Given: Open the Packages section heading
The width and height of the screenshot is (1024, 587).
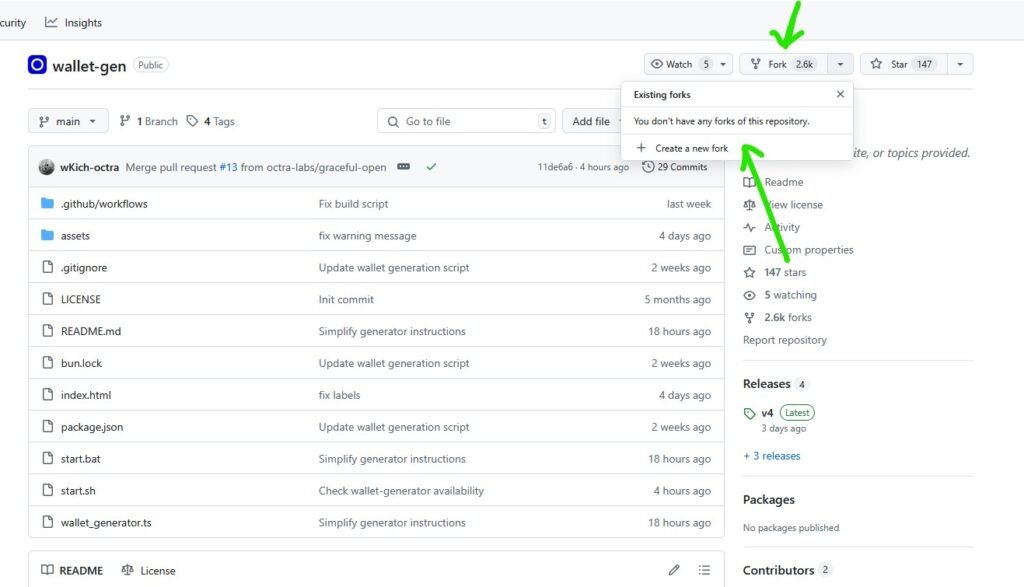Looking at the screenshot, I should (x=769, y=500).
